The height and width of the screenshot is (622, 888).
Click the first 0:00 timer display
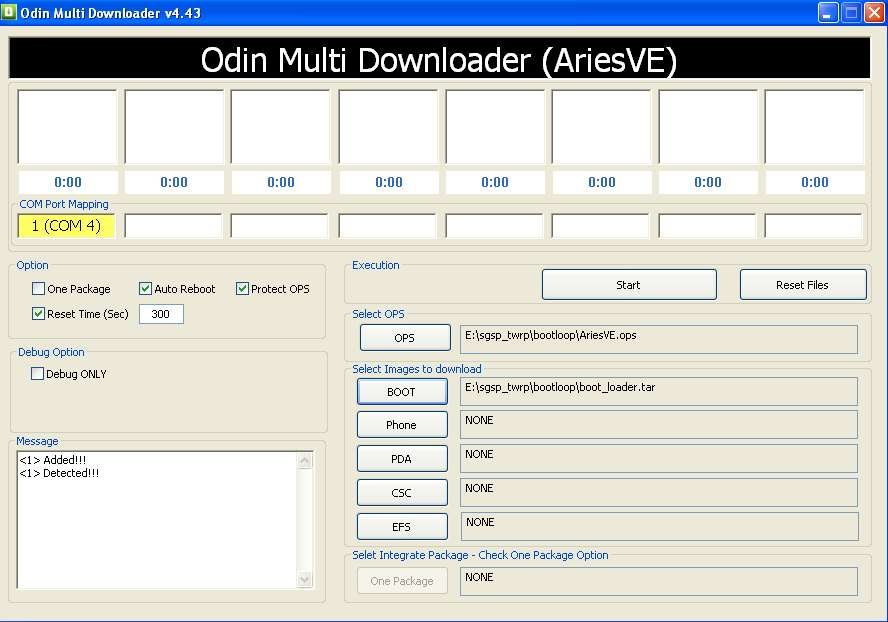[x=68, y=182]
